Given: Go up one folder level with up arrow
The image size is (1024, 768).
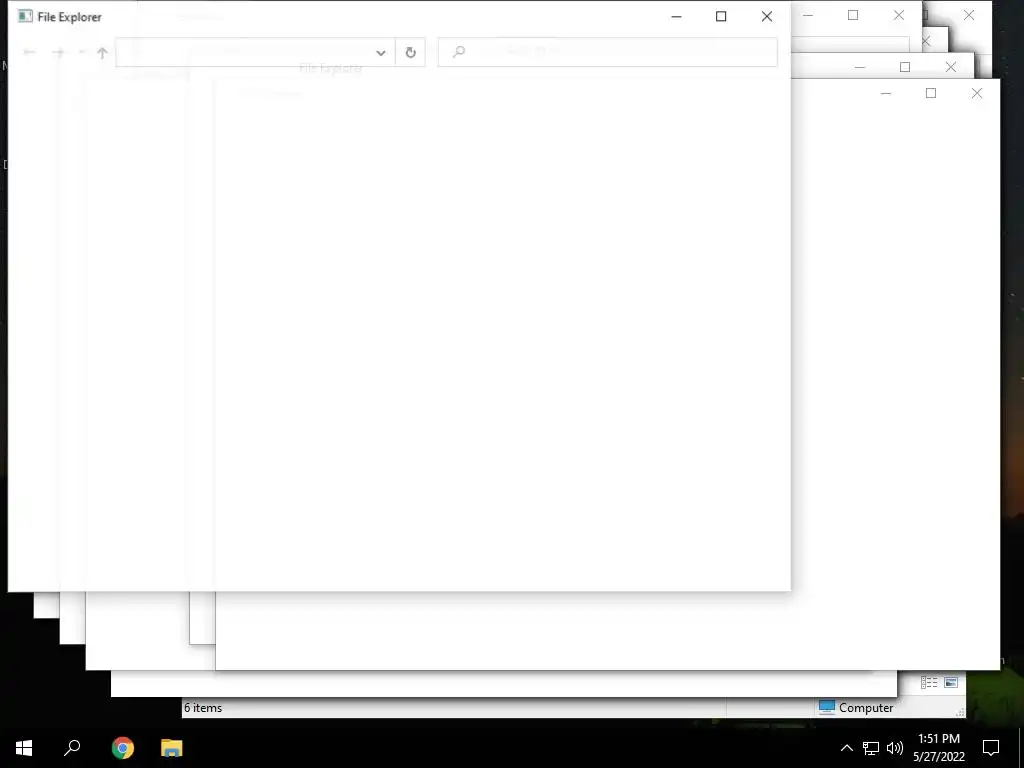Looking at the screenshot, I should [102, 53].
